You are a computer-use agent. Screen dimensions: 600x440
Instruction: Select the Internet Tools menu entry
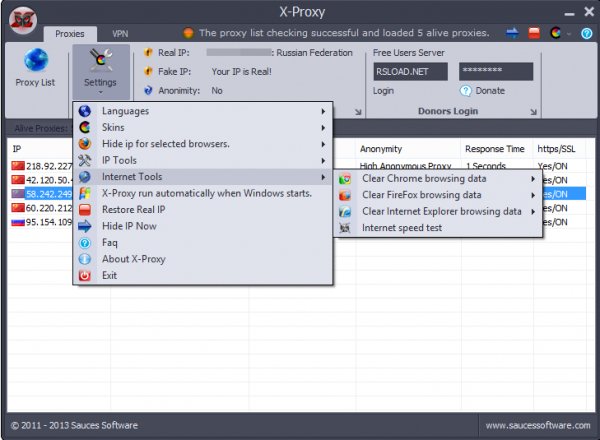click(x=202, y=177)
